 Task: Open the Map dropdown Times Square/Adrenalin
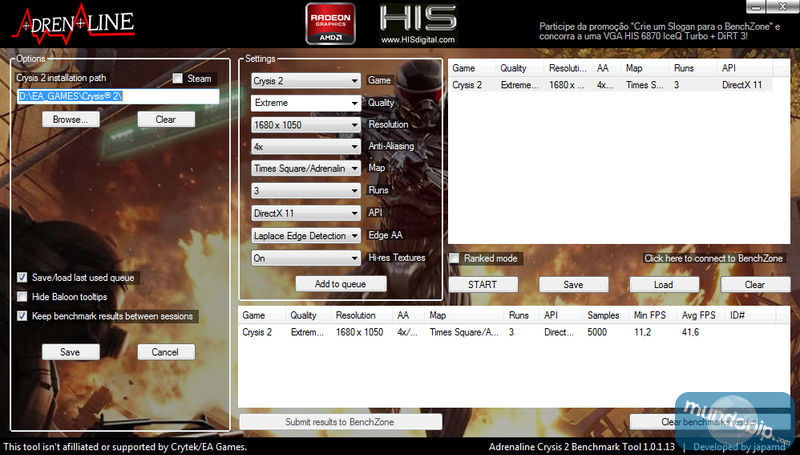pyautogui.click(x=306, y=168)
